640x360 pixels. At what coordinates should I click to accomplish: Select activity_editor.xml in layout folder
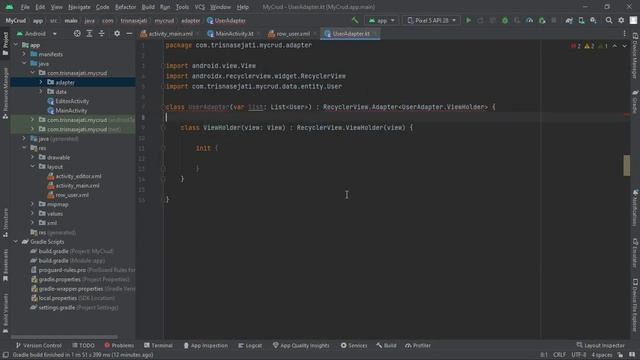click(x=78, y=176)
